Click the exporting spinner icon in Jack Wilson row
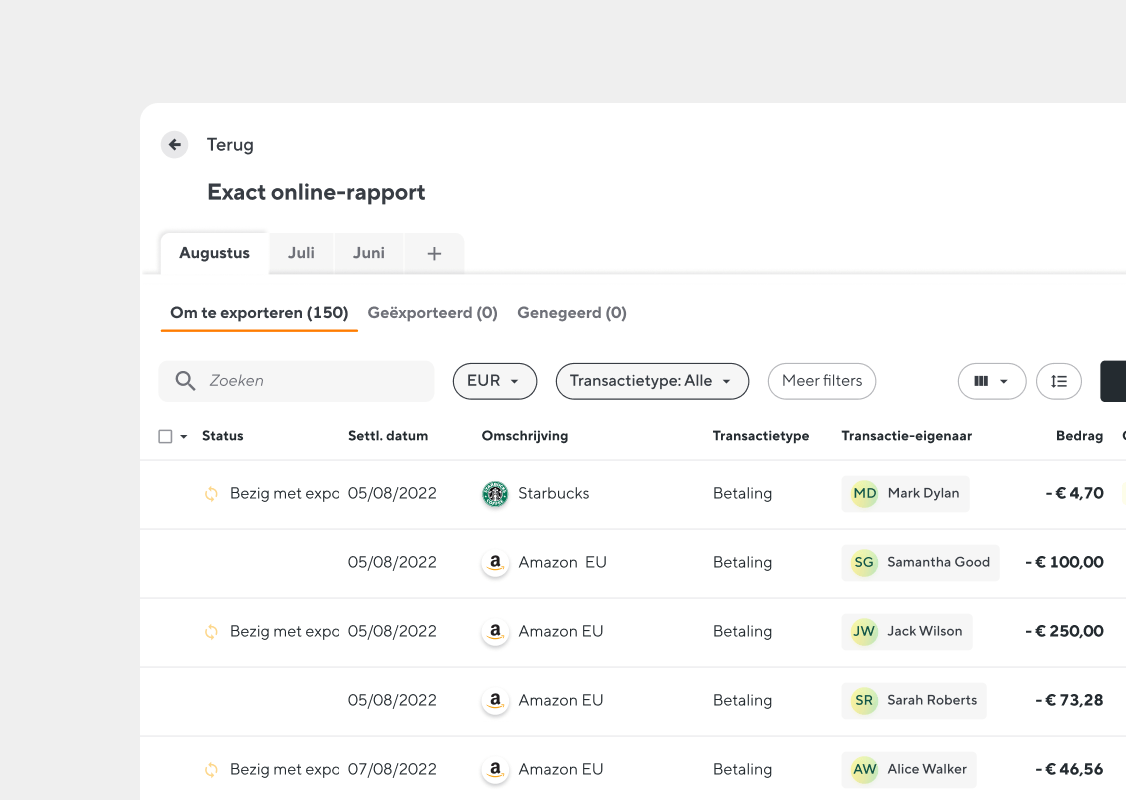Screen dimensions: 1126x800 pyautogui.click(x=211, y=631)
